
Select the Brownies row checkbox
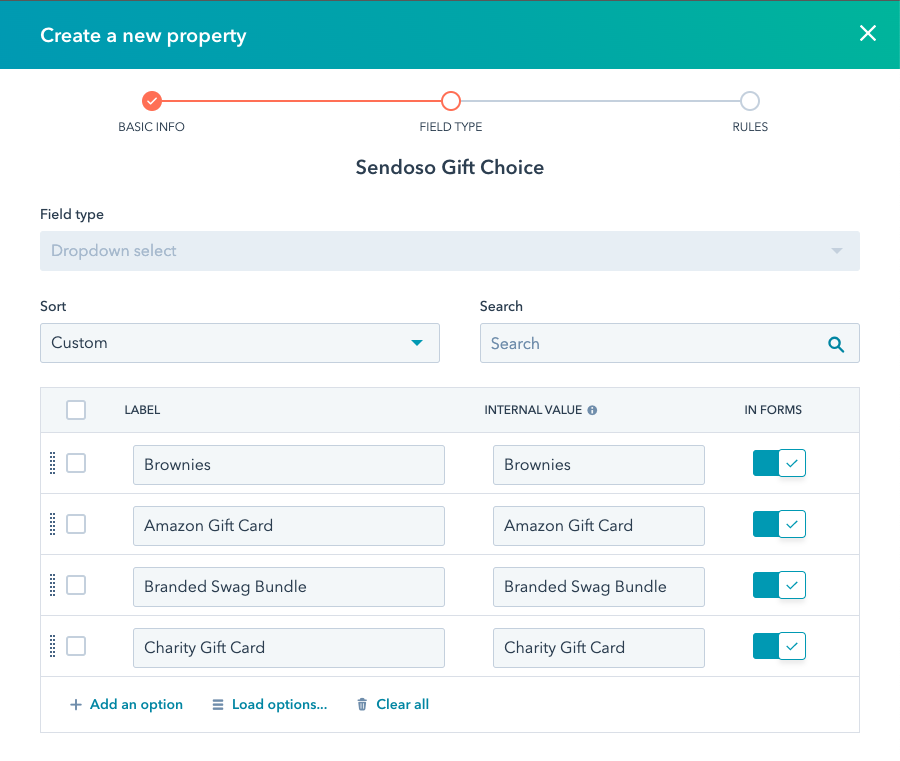point(76,464)
